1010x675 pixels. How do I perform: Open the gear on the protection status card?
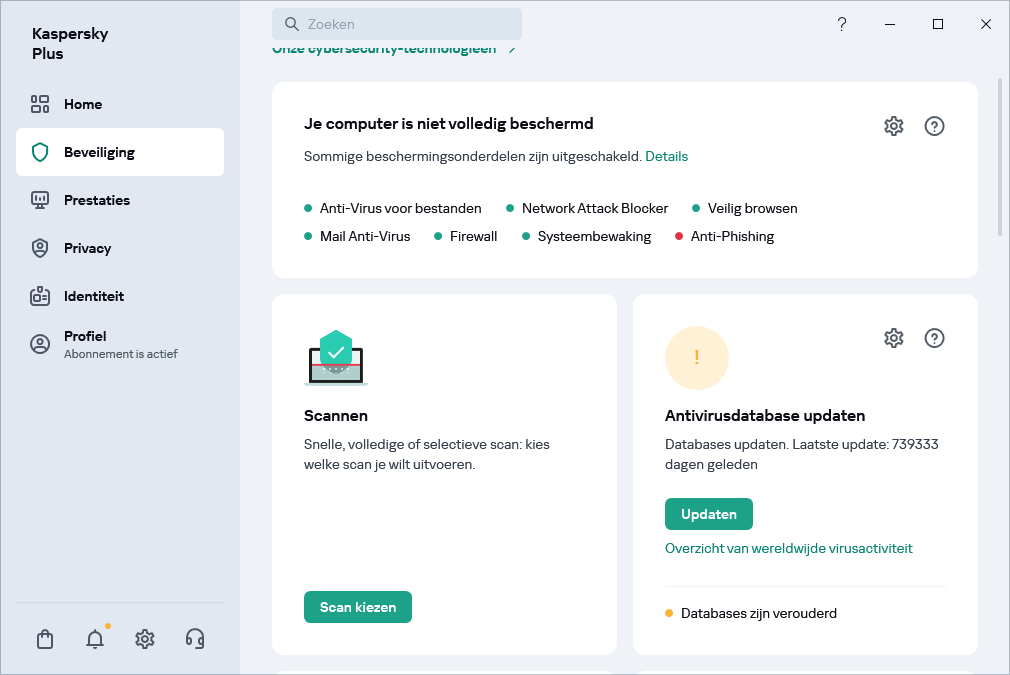[x=893, y=125]
